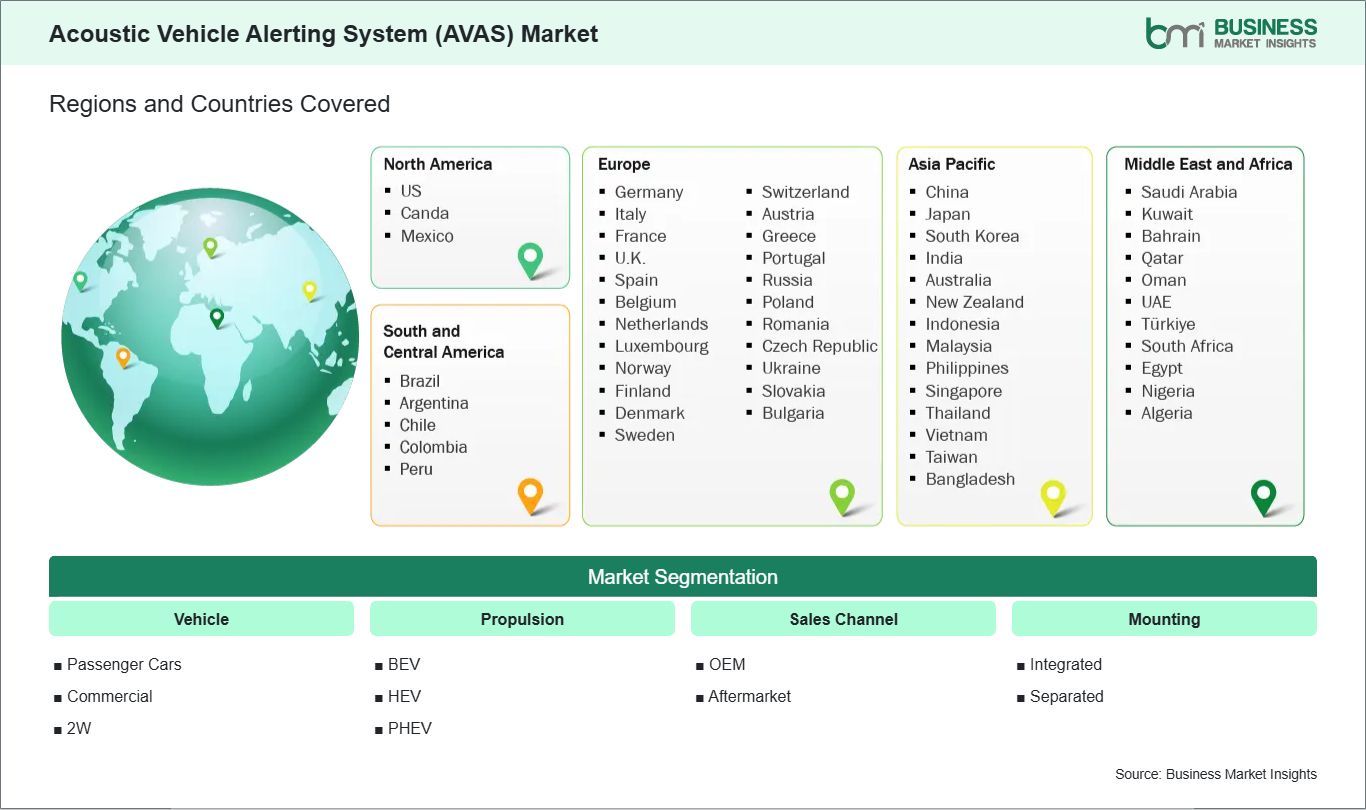Click 'South Korea' in Asia Pacific list
Image resolution: width=1366 pixels, height=810 pixels.
pos(972,236)
